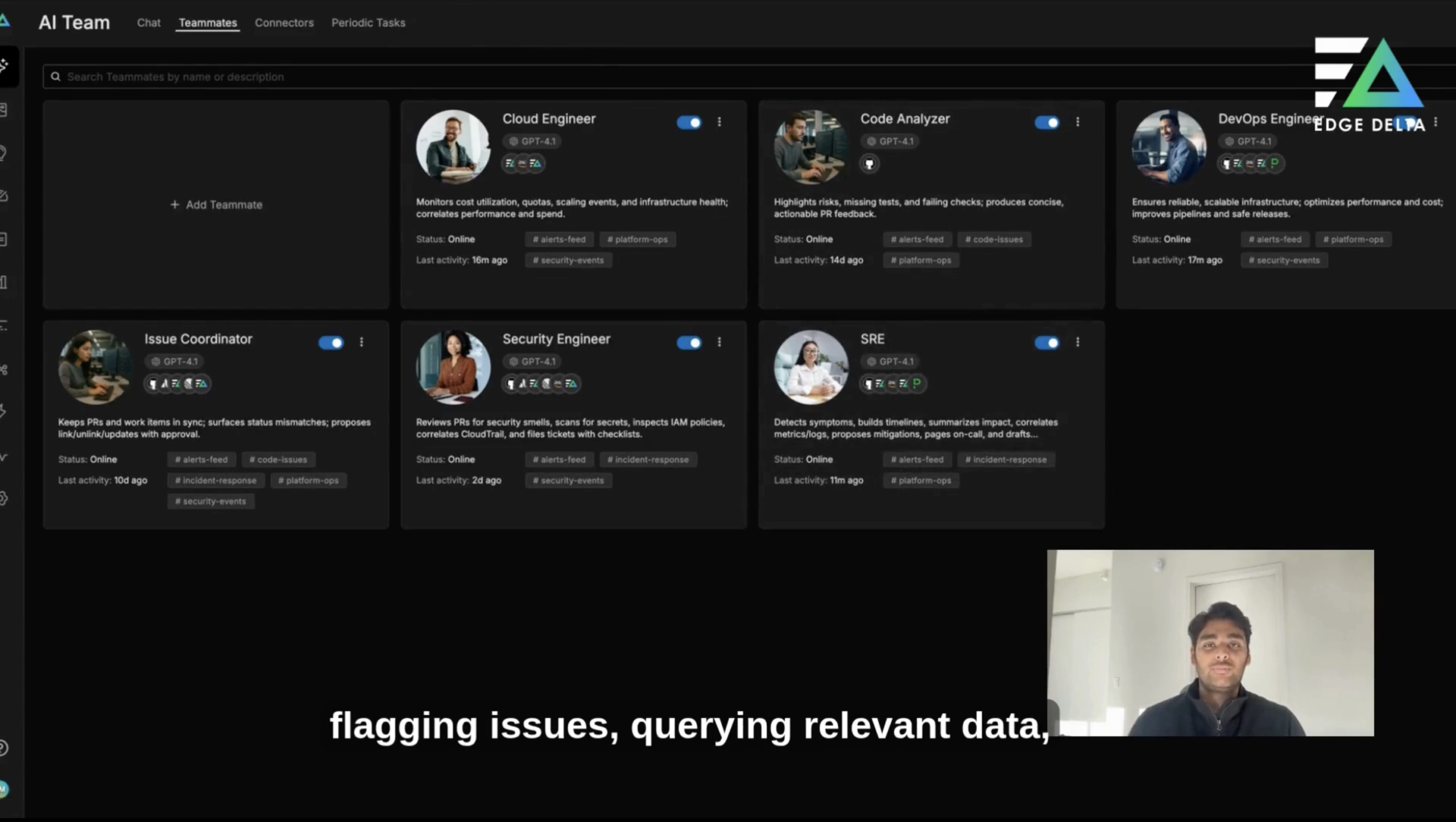Switch to the Connectors tab
Image resolution: width=1456 pixels, height=822 pixels.
pos(284,23)
